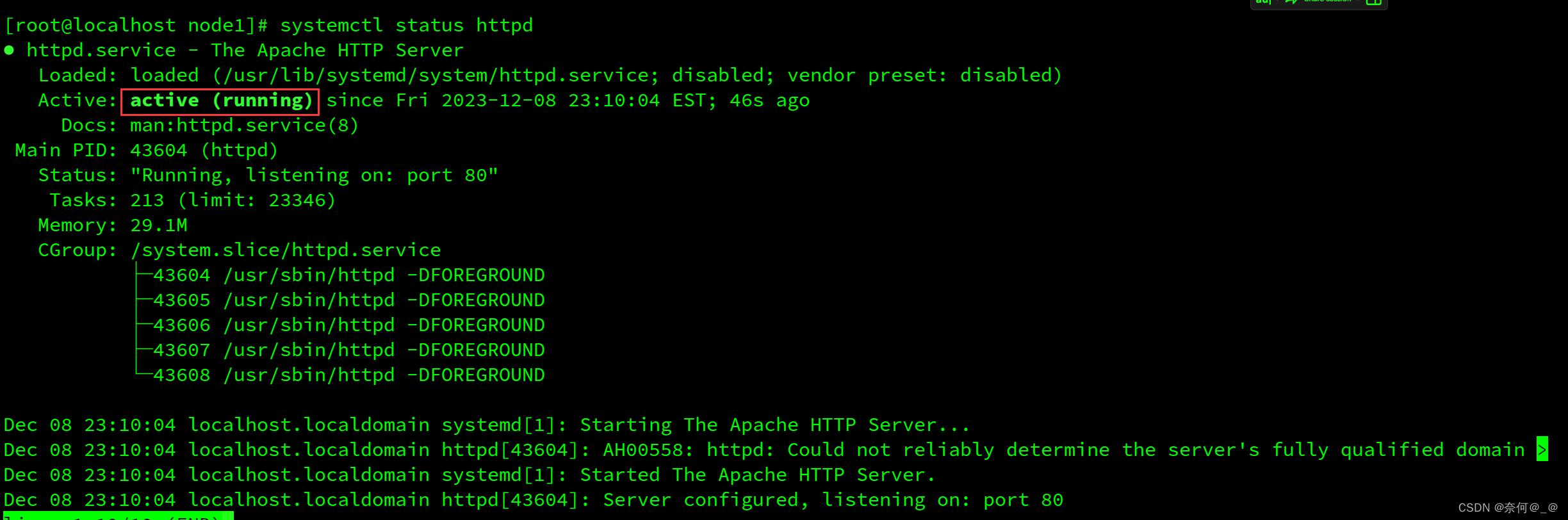Viewport: 1568px width, 520px height.
Task: Select process 43605 in the CGroup tree
Action: tap(182, 300)
